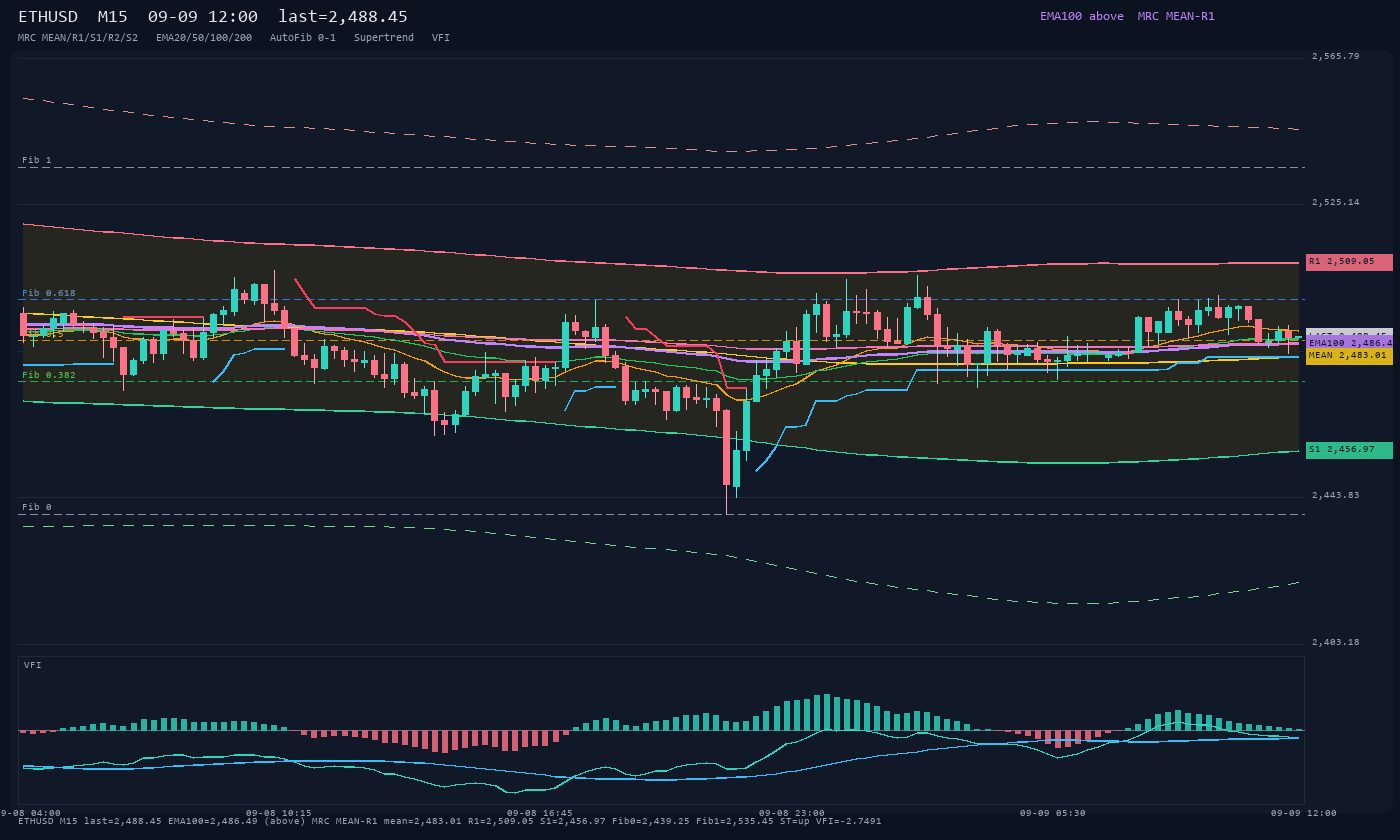
Task: Select the M15 timeframe in the chart title
Action: (x=112, y=17)
